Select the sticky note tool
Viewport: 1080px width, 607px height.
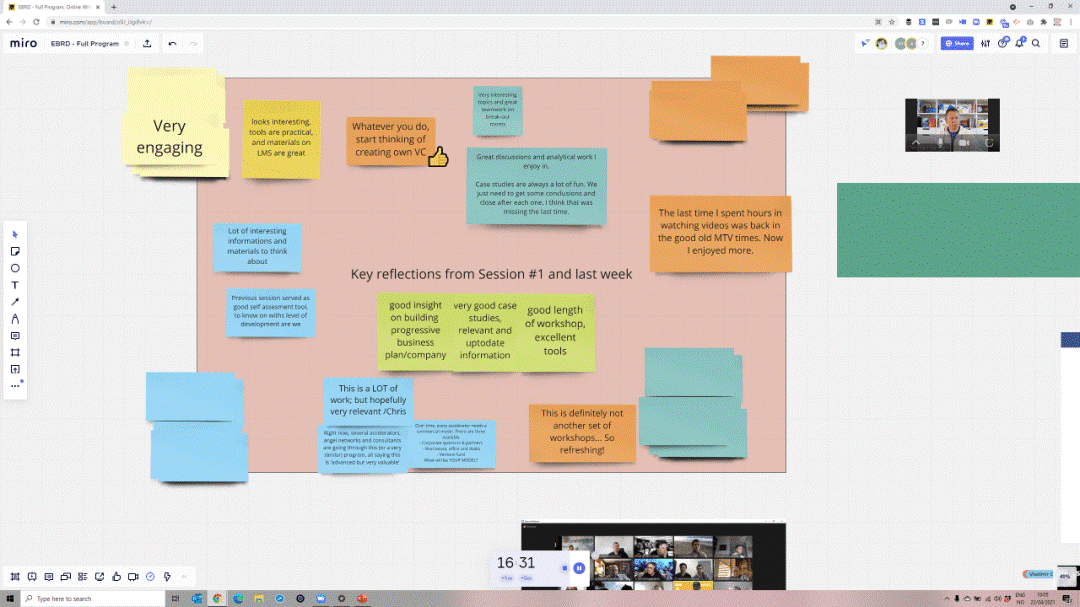coord(15,251)
